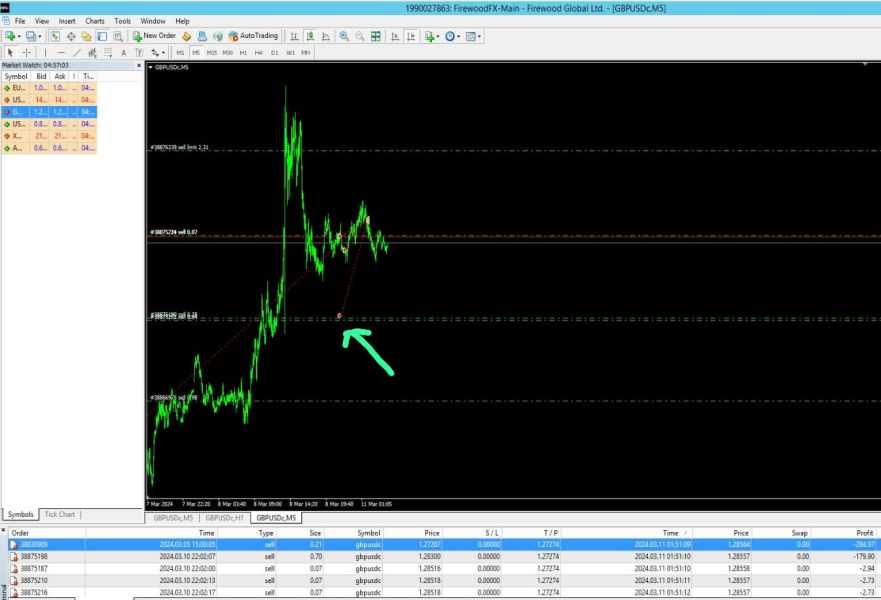Open the New Chart dropdown arrow
The width and height of the screenshot is (881, 600).
point(19,37)
